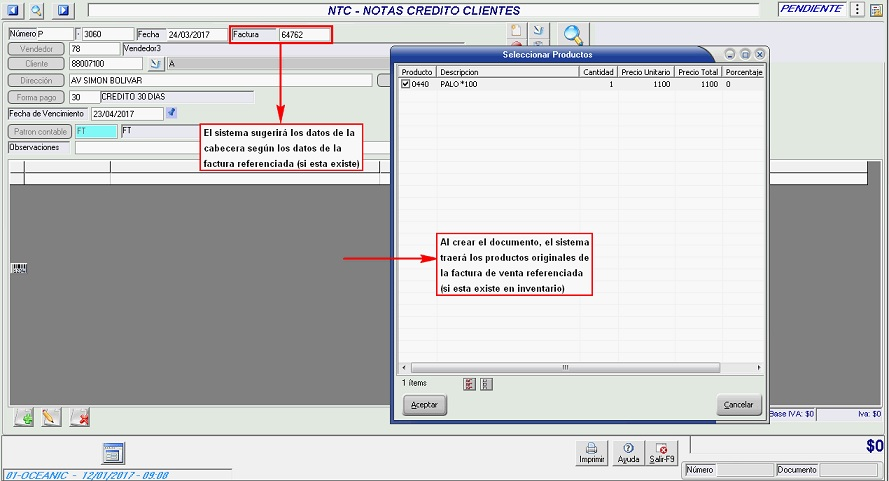Viewport: 889px width, 481px height.
Task: Click the delete line red X icon
Action: [x=79, y=417]
